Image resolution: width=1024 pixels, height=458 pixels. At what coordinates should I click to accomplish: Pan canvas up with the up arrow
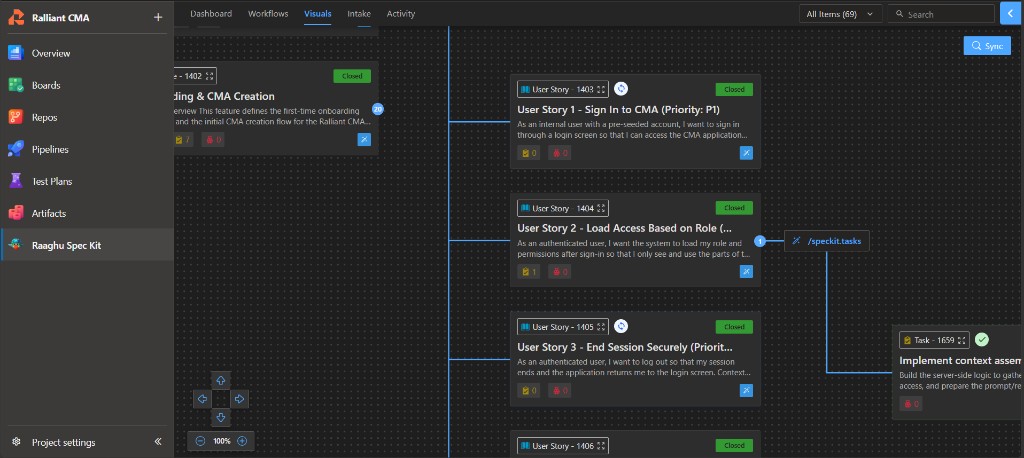point(221,380)
